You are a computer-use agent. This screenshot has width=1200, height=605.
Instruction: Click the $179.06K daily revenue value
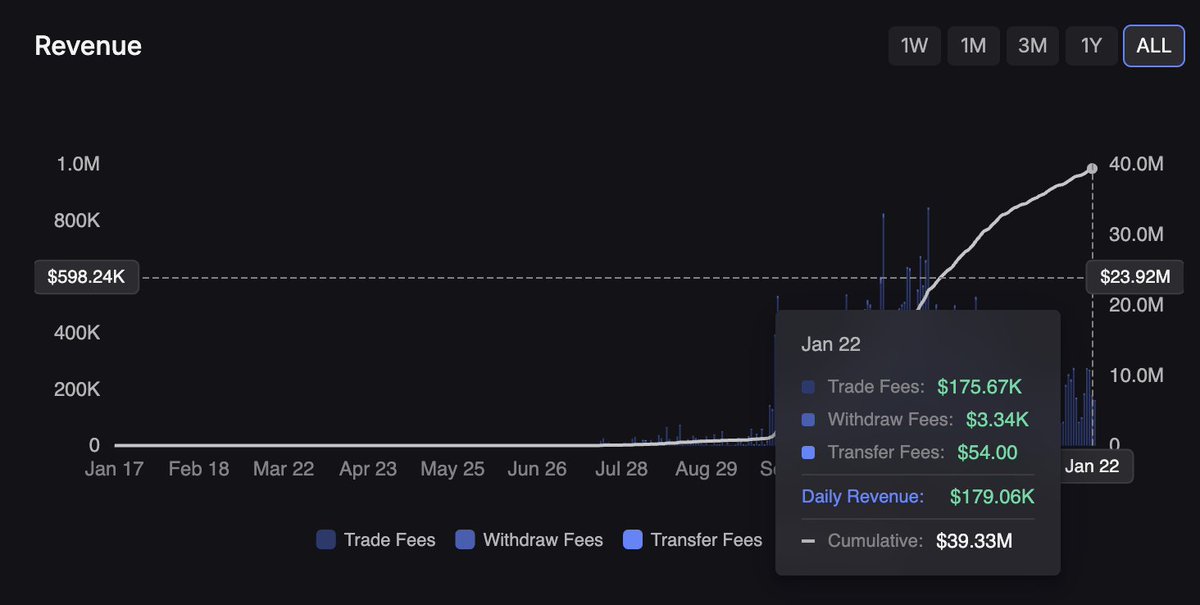click(x=992, y=496)
